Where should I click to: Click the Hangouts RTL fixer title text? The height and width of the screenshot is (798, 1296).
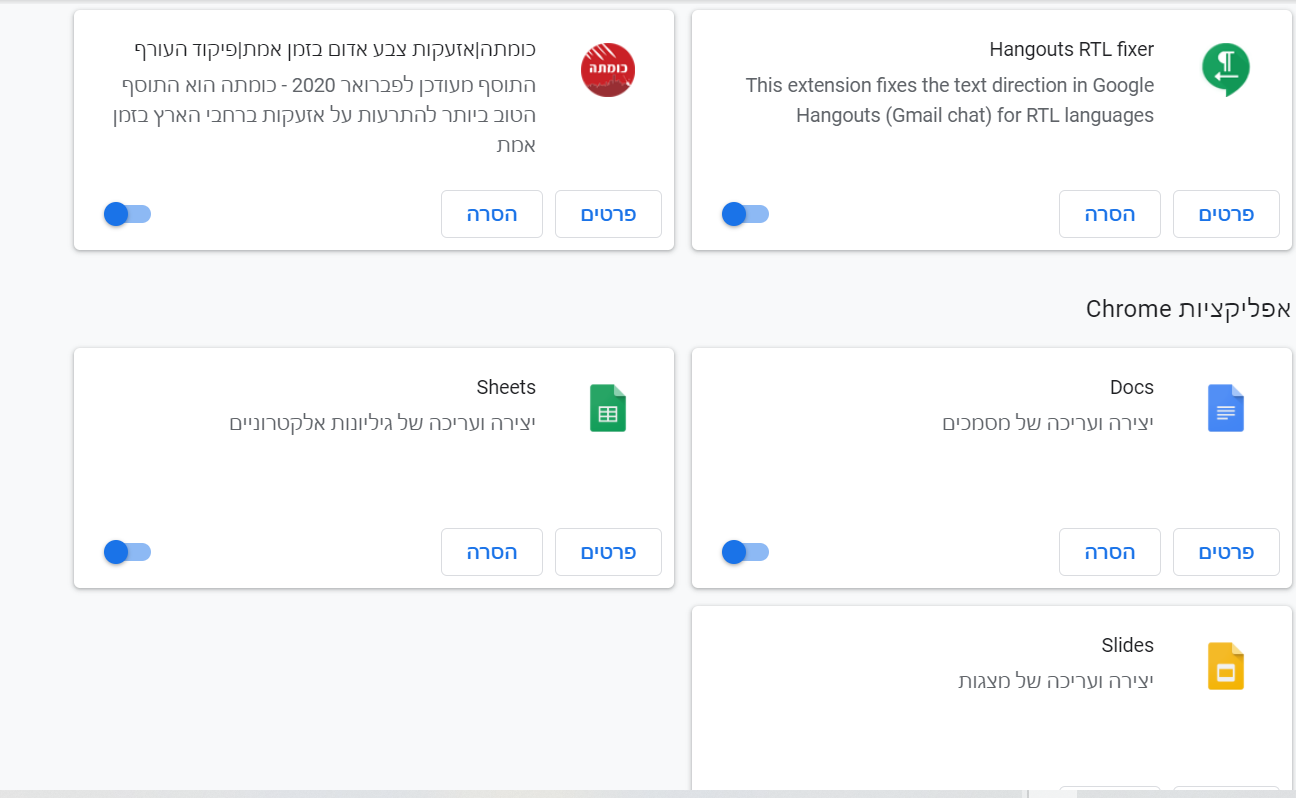1071,50
